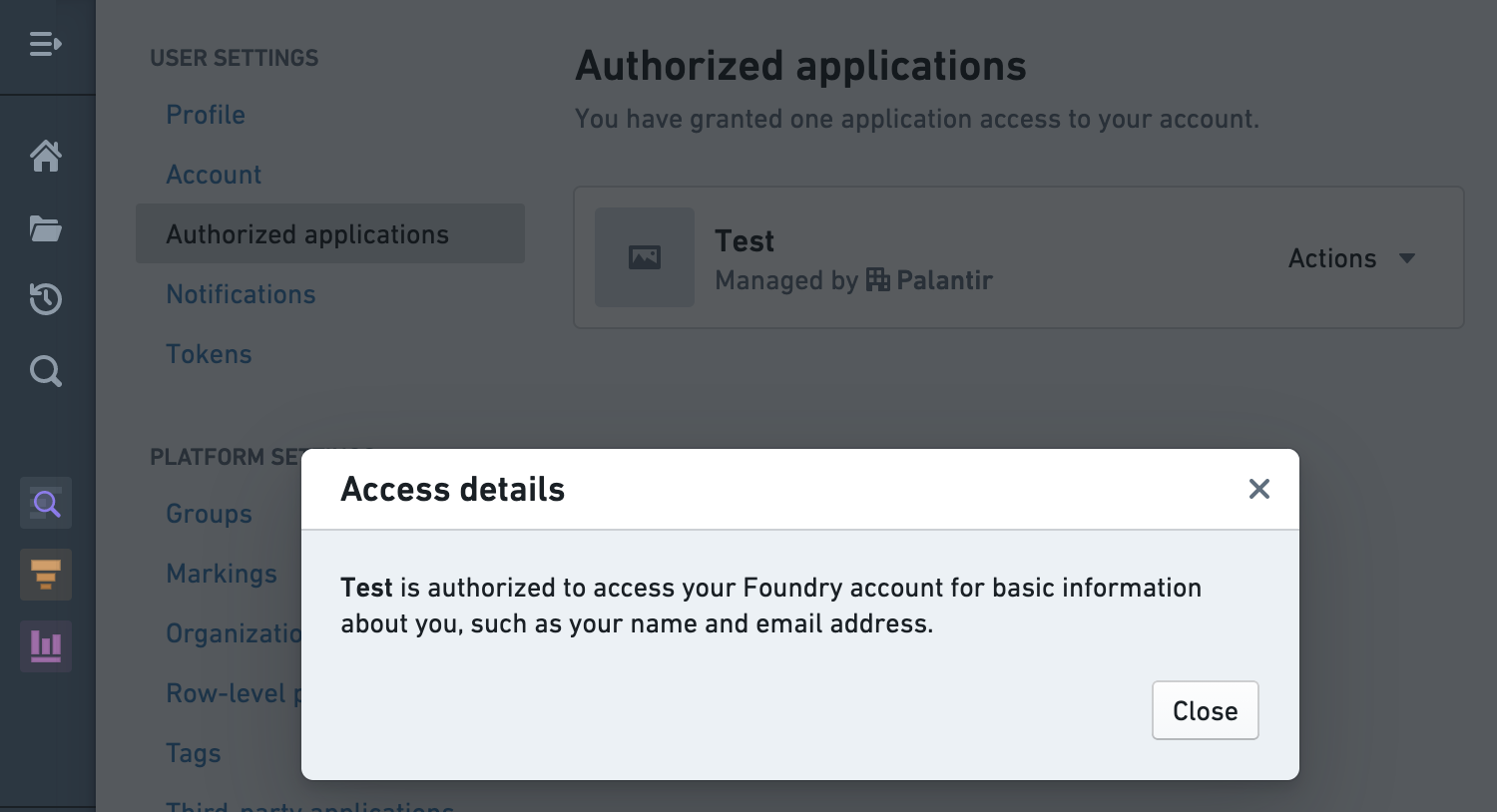
Task: Open the Profile settings page
Action: (206, 115)
